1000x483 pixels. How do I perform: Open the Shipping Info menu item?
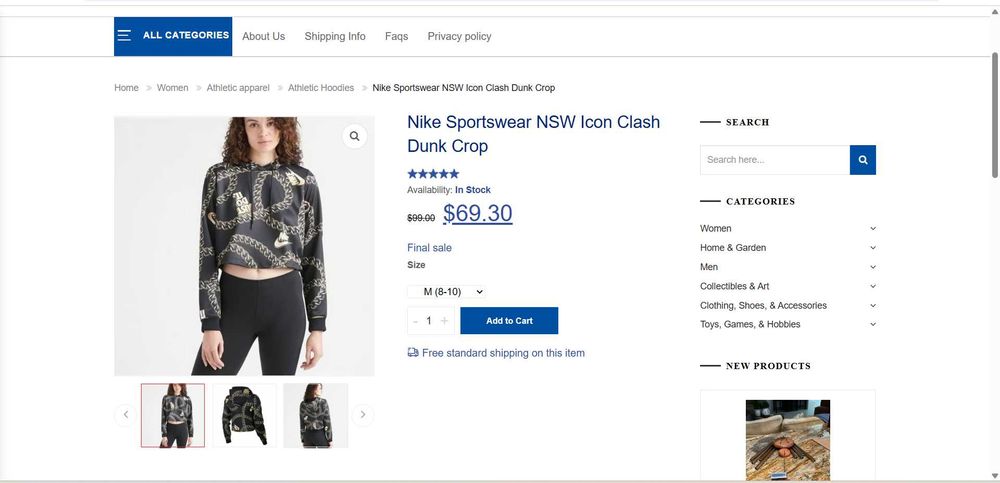(335, 36)
